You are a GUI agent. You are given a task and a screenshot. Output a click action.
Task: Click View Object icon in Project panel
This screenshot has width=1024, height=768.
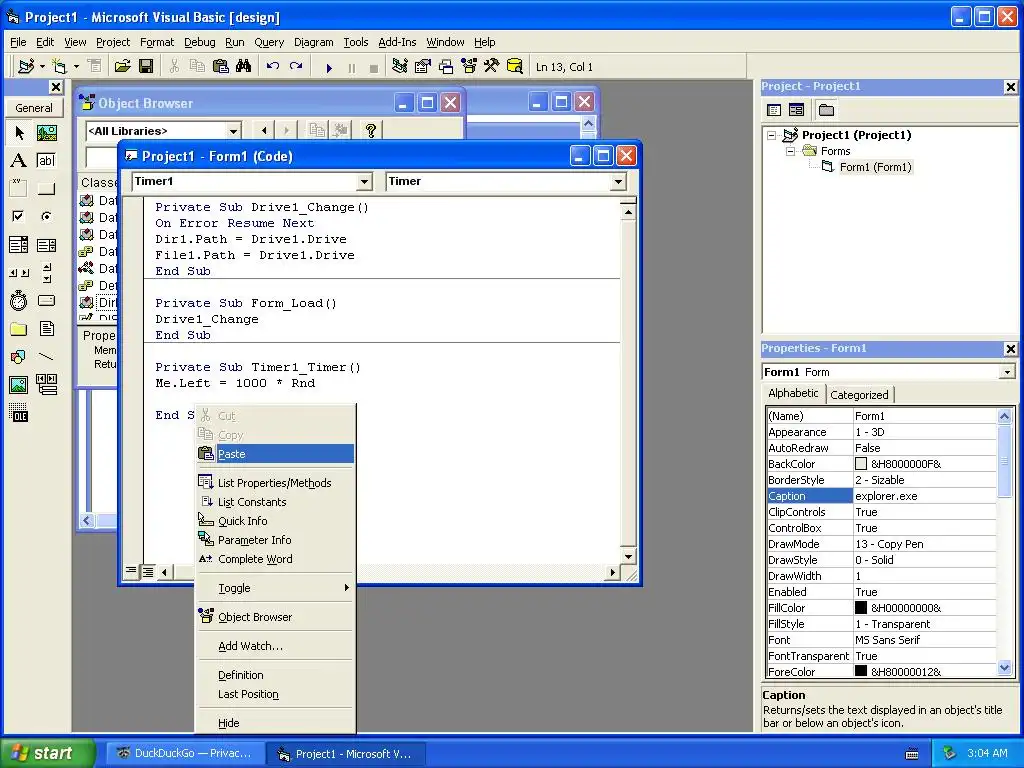pos(796,110)
